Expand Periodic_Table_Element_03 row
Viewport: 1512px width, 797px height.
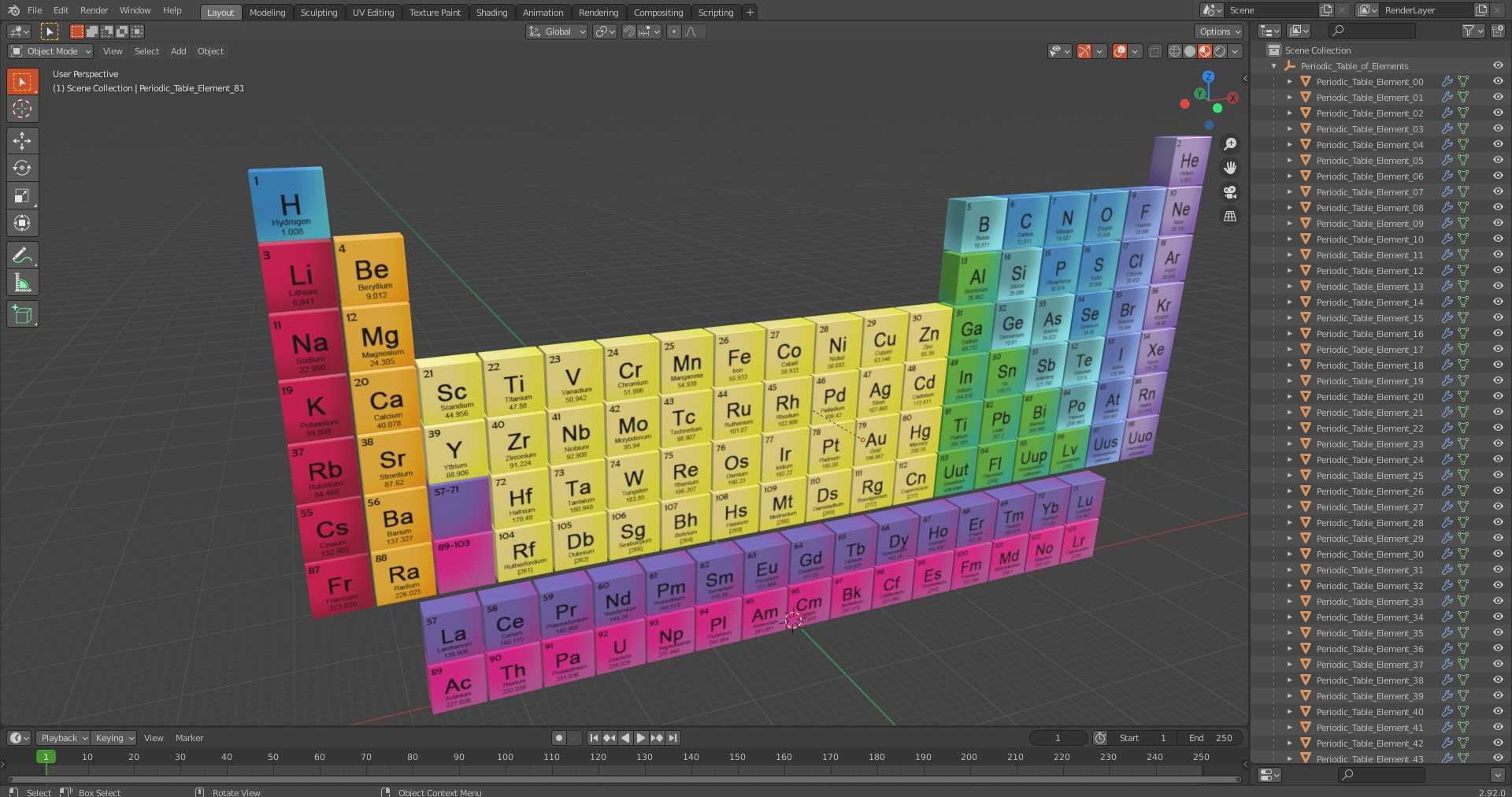[x=1290, y=129]
